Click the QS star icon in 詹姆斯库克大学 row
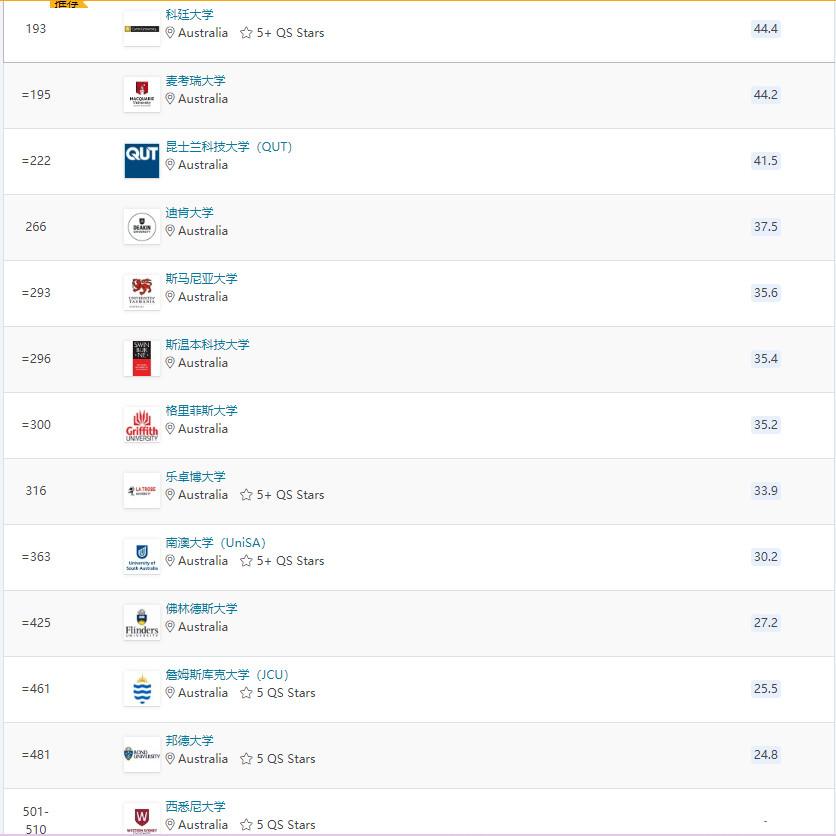 [x=246, y=693]
